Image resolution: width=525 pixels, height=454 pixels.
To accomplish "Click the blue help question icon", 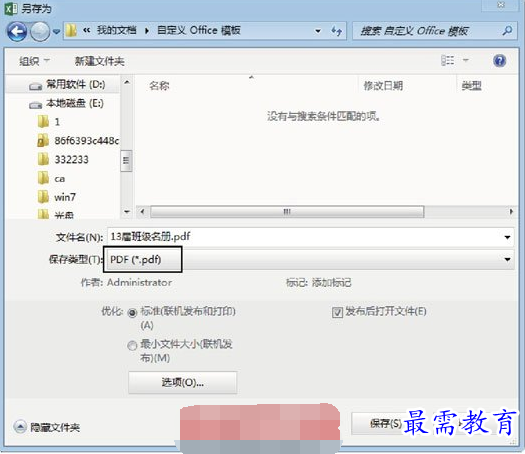I will click(499, 61).
